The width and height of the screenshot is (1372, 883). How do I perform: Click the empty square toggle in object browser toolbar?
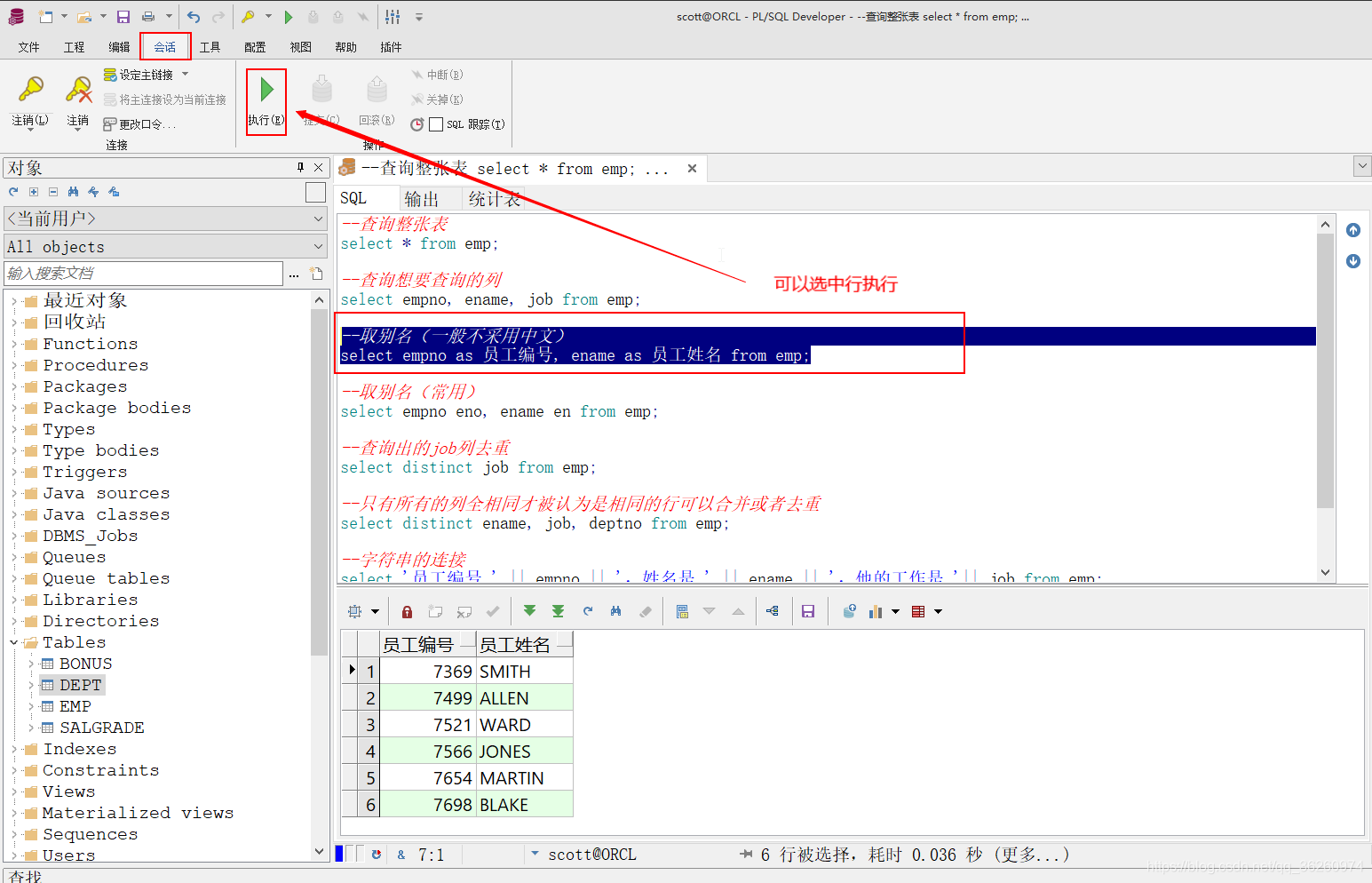click(315, 192)
